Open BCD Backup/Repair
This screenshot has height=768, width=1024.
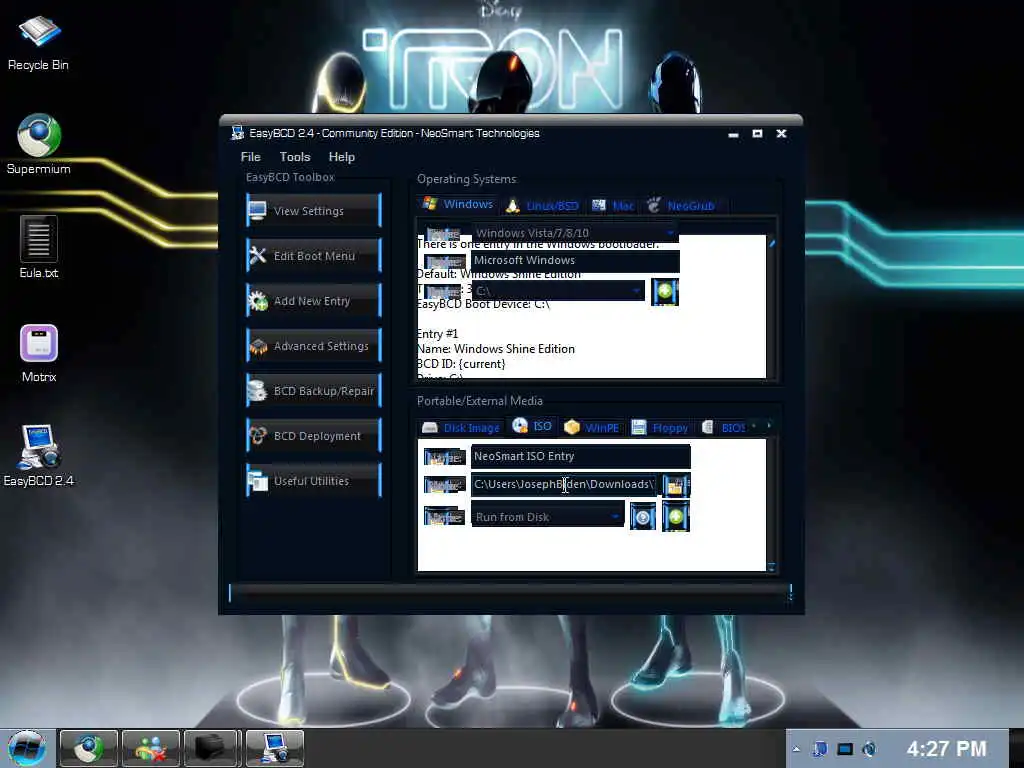tap(314, 391)
